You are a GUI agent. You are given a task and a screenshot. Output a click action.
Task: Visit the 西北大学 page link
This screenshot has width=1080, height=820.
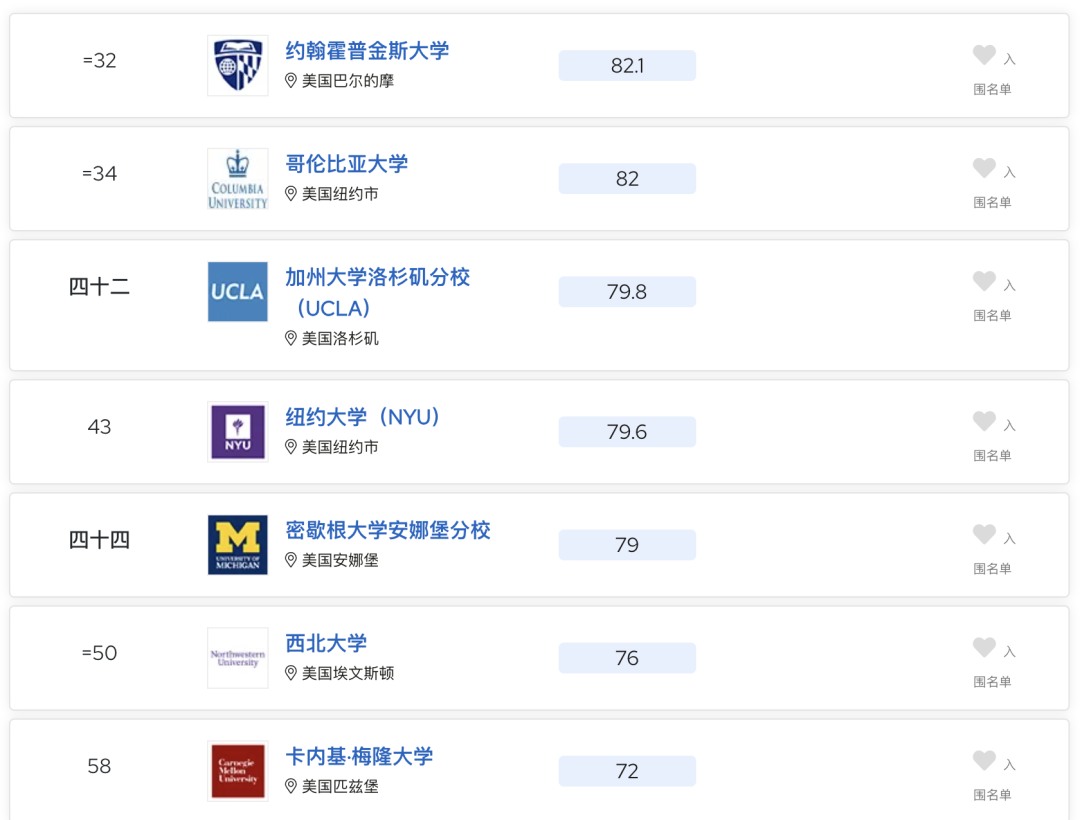pos(326,643)
